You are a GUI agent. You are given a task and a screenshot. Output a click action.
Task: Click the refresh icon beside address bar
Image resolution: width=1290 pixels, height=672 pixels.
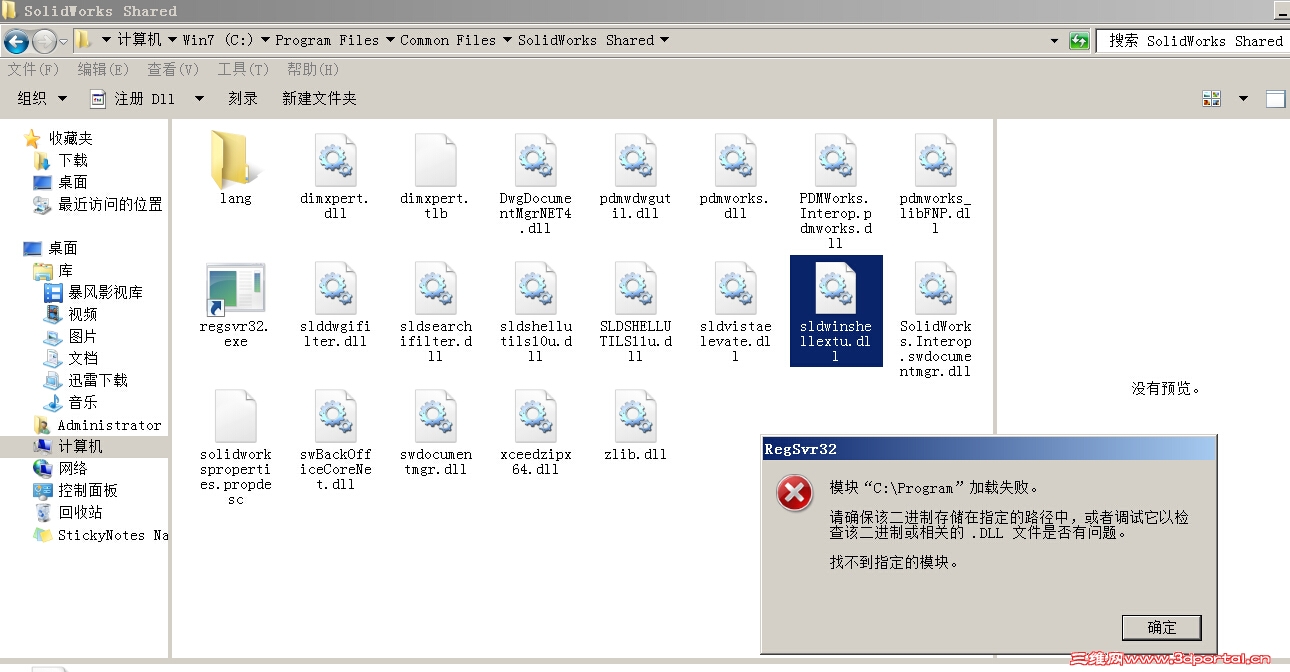pos(1079,41)
